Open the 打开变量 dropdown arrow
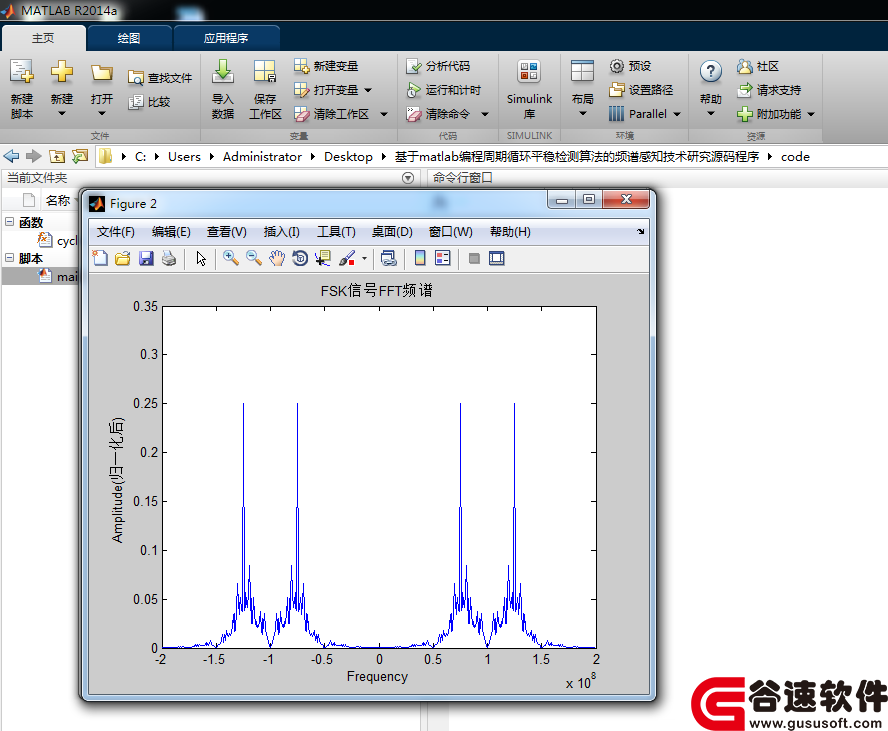Image resolution: width=888 pixels, height=731 pixels. tap(368, 90)
